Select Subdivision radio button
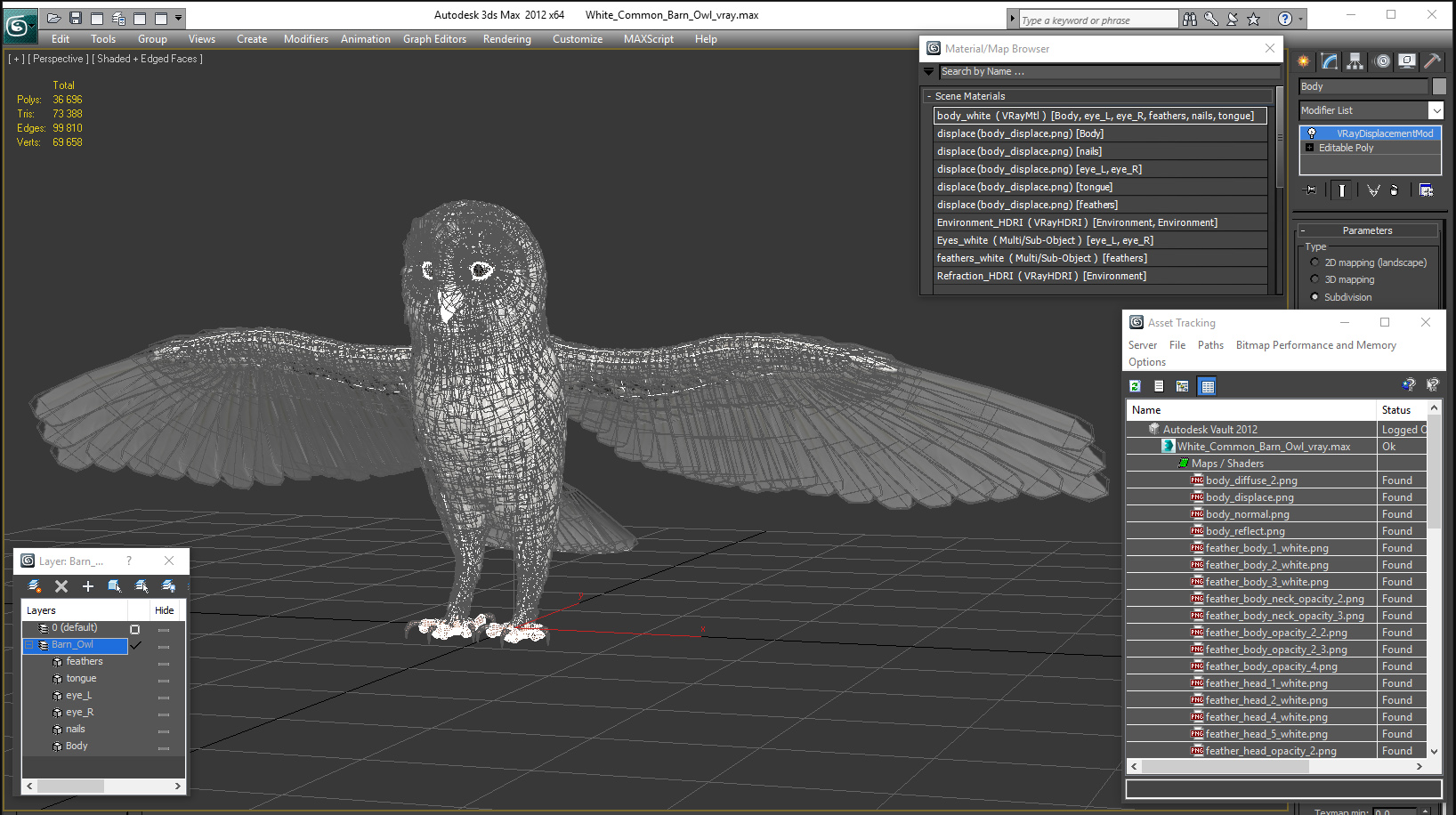The height and width of the screenshot is (815, 1456). coord(1314,297)
